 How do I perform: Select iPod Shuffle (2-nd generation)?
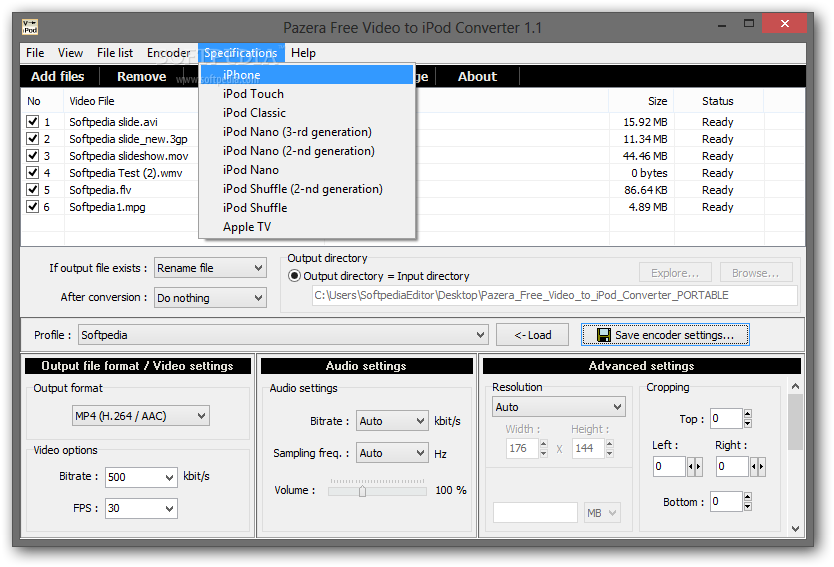pos(307,189)
